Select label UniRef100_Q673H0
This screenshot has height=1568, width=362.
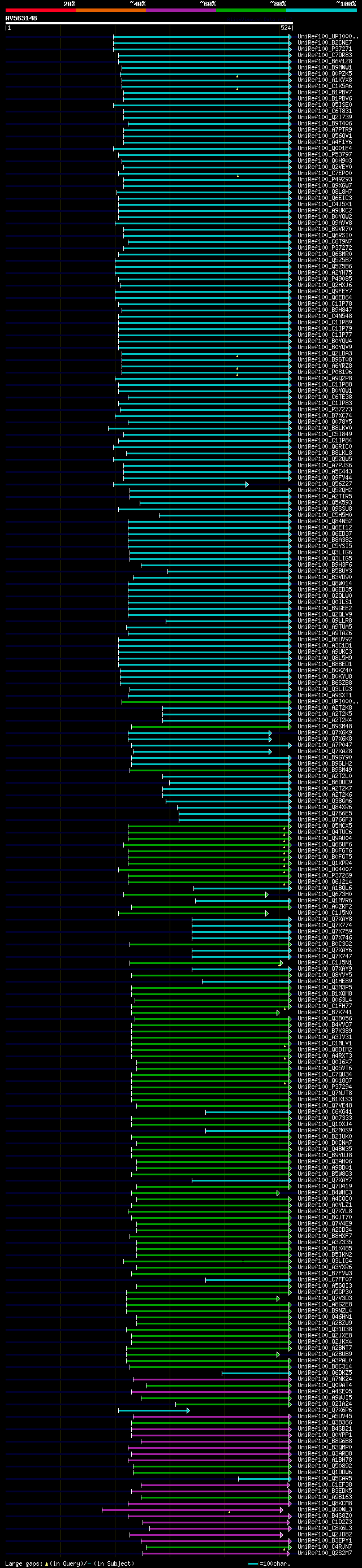pyautogui.click(x=324, y=895)
